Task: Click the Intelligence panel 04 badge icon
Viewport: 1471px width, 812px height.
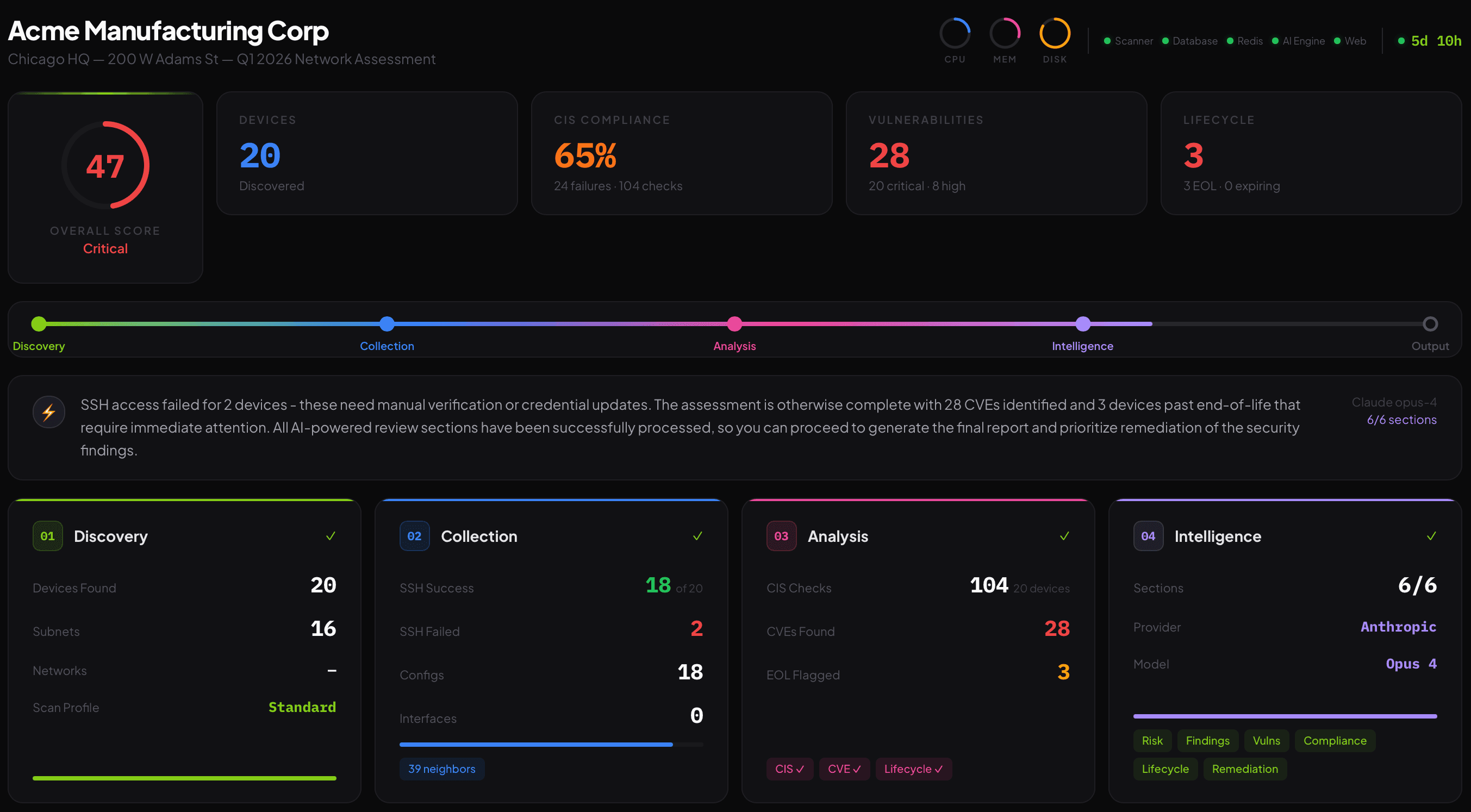Action: (x=1148, y=535)
